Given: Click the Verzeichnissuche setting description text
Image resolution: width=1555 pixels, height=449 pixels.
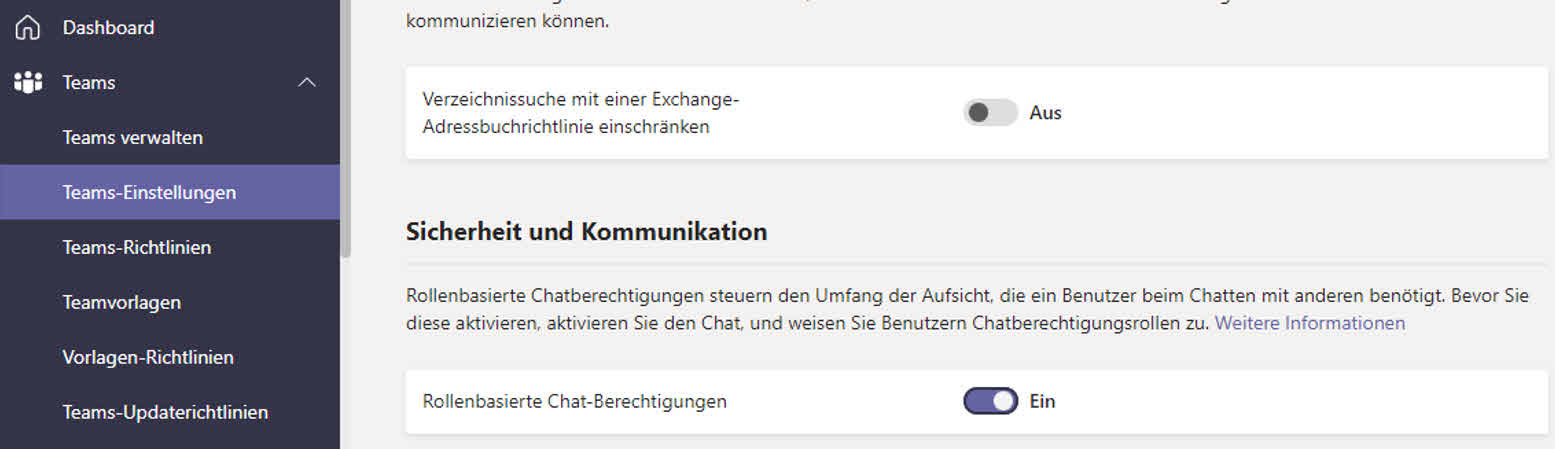Looking at the screenshot, I should click(587, 113).
